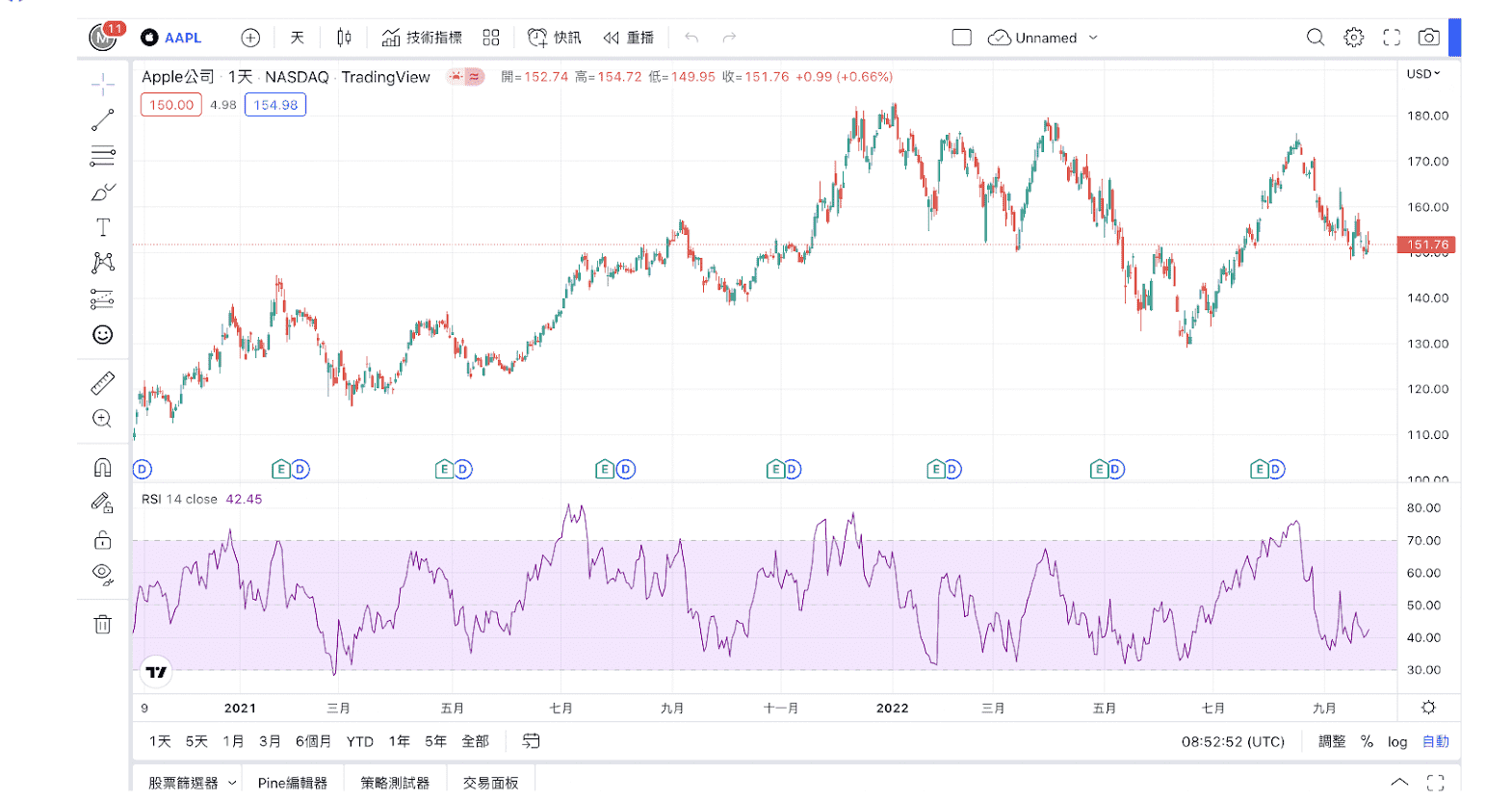The image size is (1512, 800).
Task: Select the Fibonacci retracement tool
Action: point(103,156)
